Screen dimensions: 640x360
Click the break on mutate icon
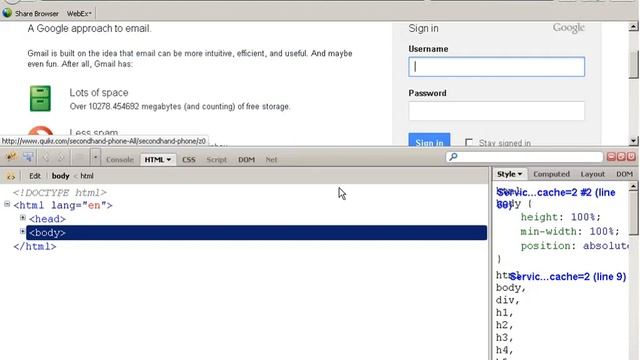[11, 176]
